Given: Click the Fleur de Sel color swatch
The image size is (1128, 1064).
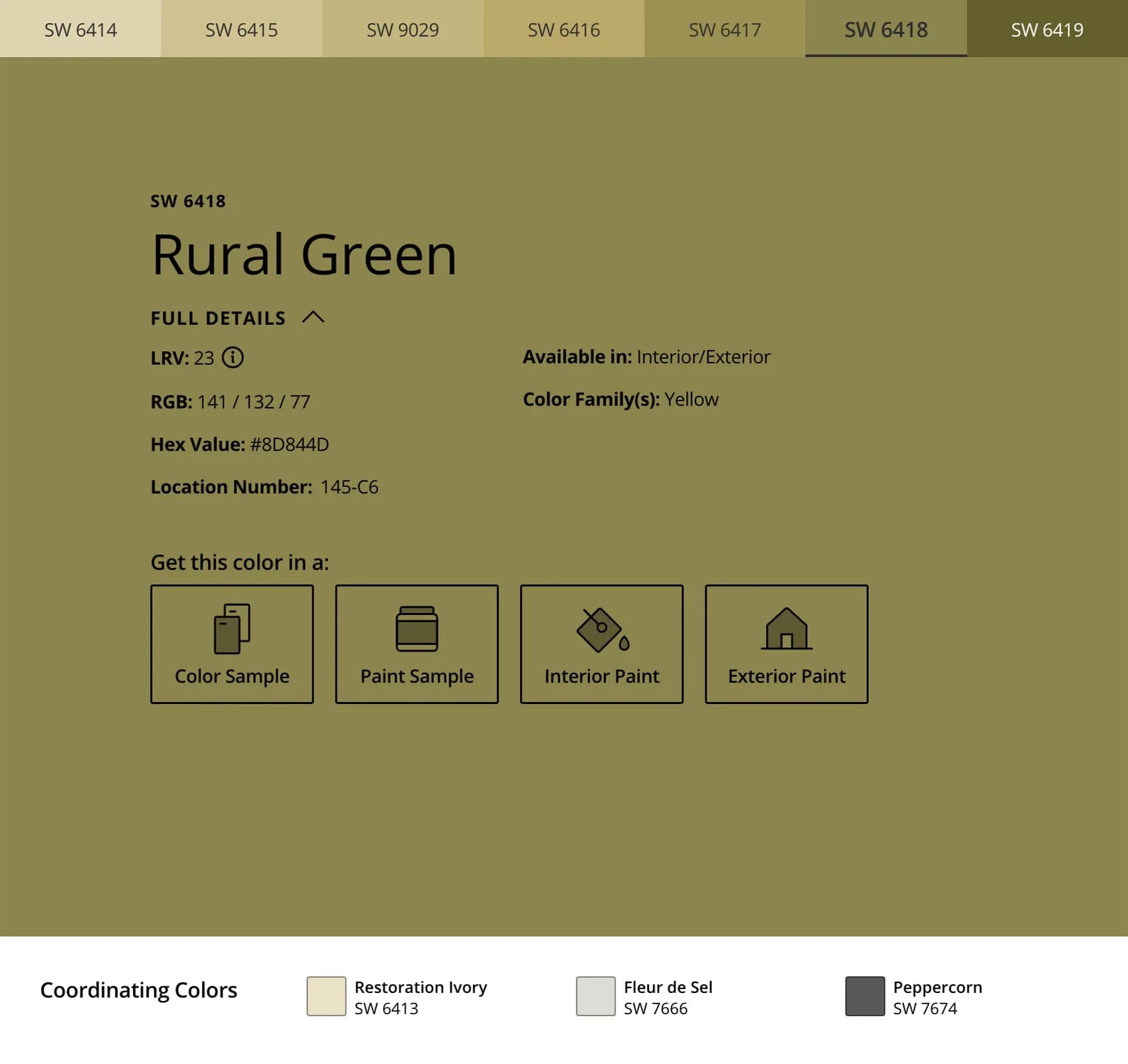Looking at the screenshot, I should pos(596,996).
